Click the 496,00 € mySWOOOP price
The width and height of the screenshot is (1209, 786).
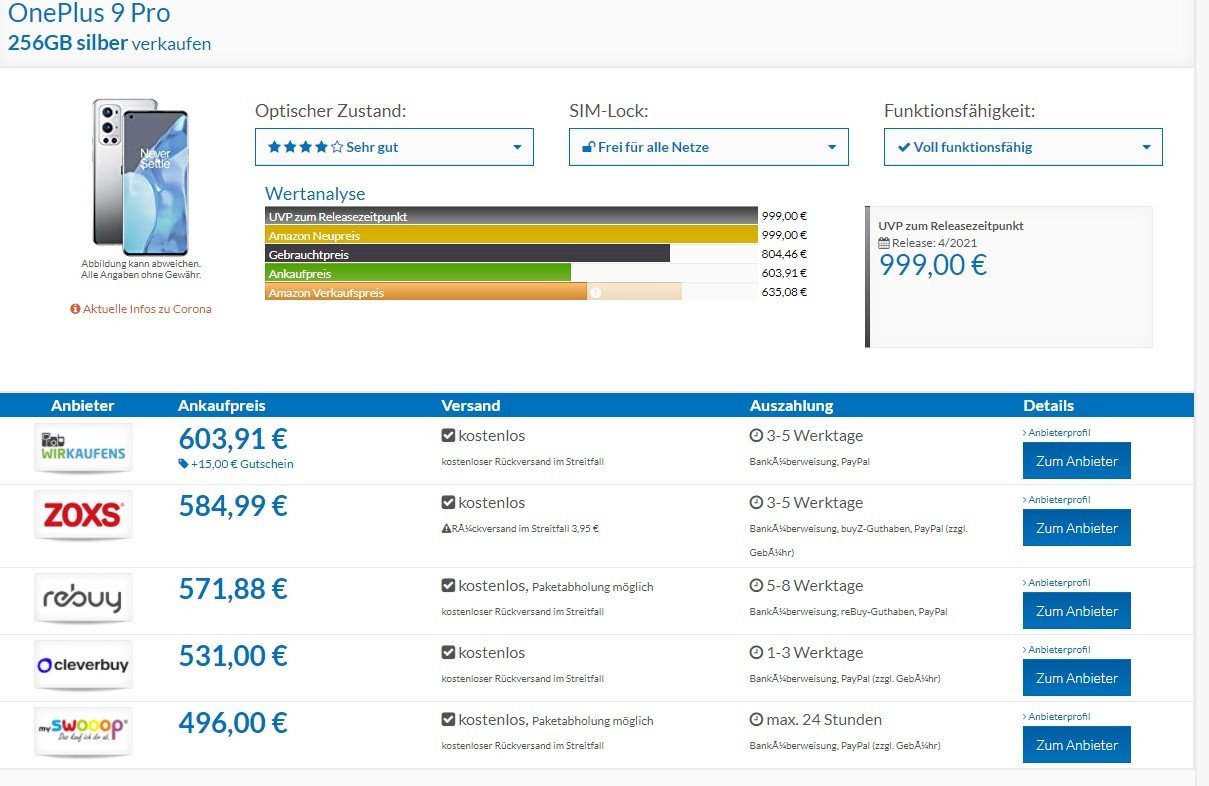[233, 722]
